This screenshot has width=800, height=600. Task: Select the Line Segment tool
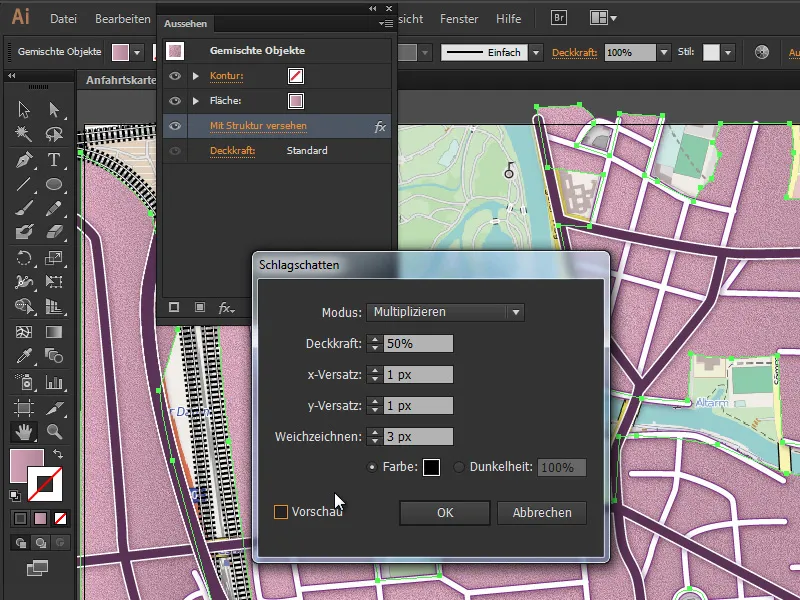tap(24, 184)
